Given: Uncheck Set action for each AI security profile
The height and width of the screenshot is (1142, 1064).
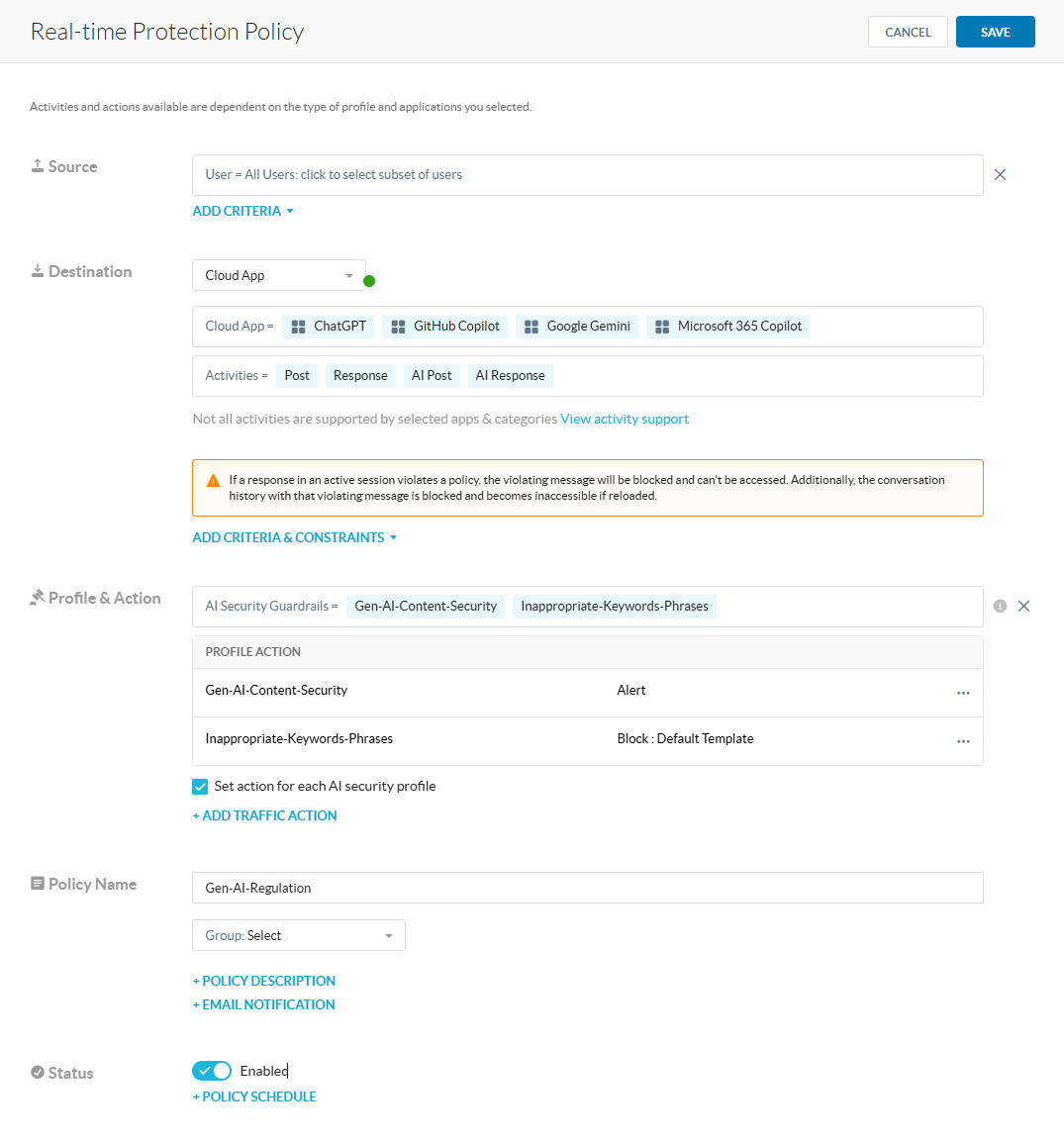Looking at the screenshot, I should (x=200, y=786).
